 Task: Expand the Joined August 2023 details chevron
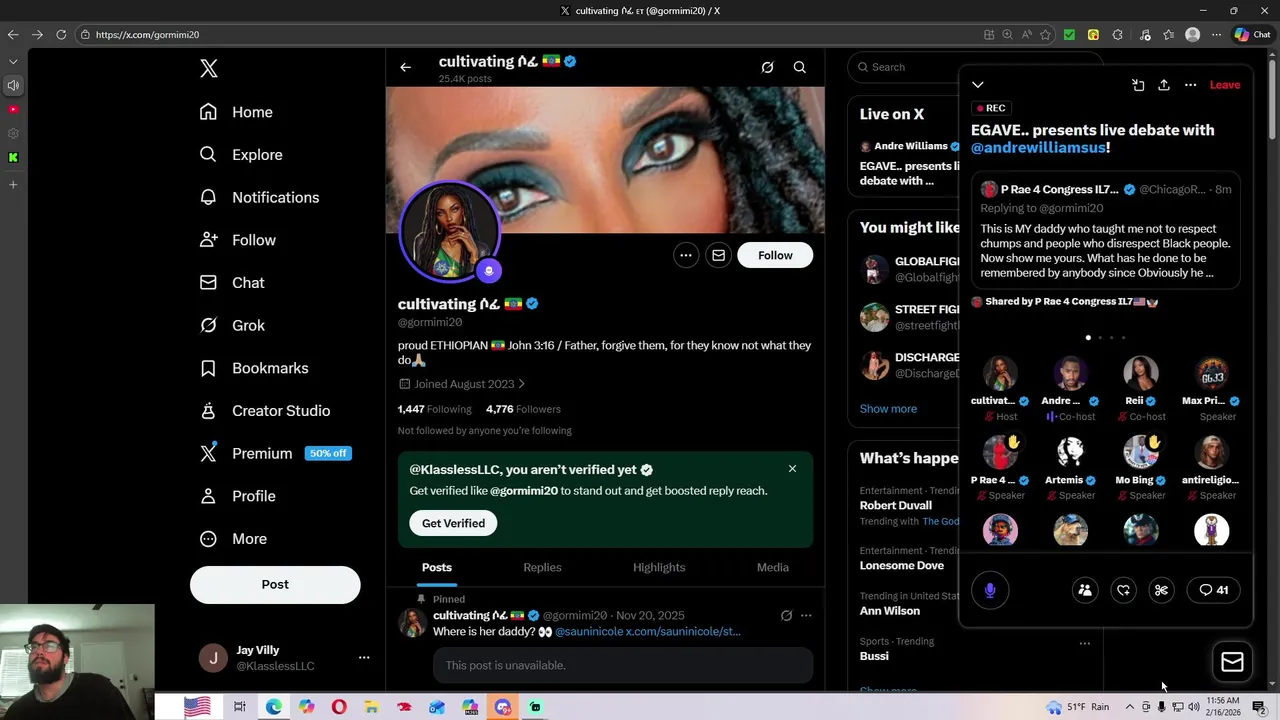coord(521,384)
